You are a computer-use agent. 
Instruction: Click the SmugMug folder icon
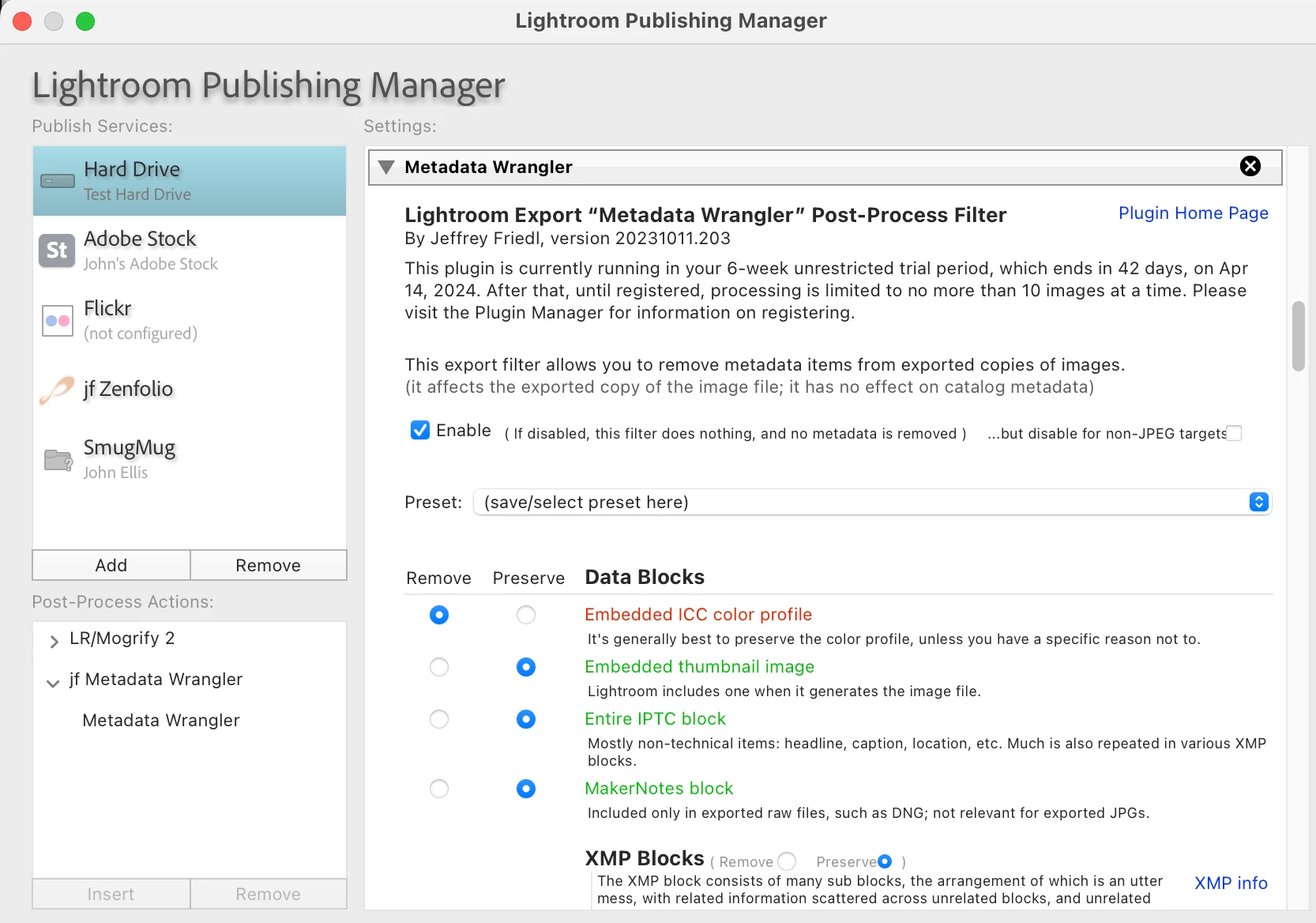58,459
